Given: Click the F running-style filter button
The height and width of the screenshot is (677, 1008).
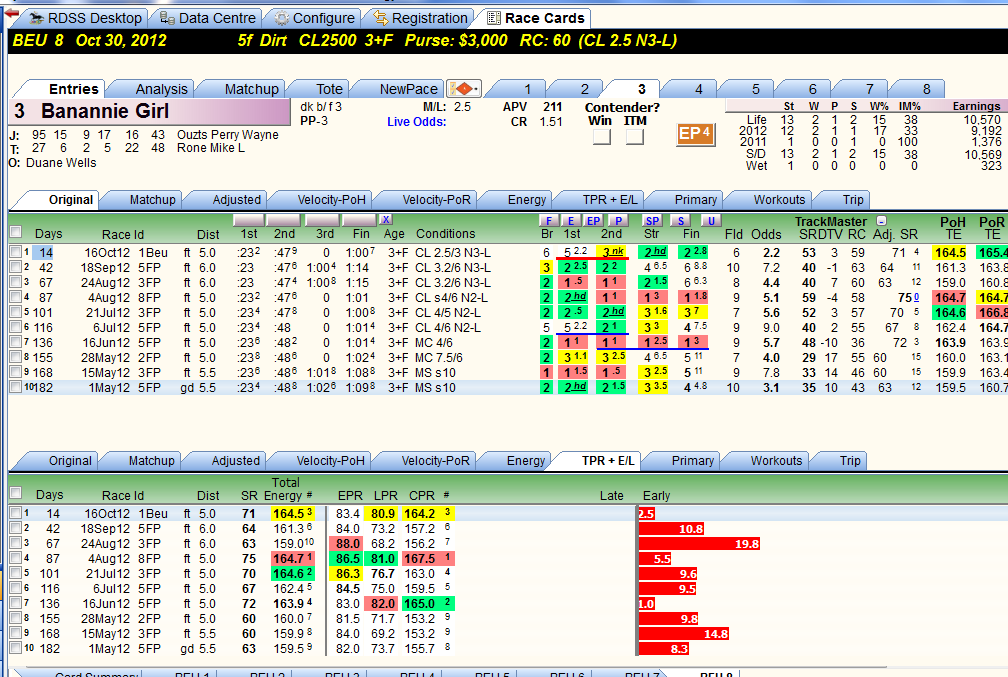Looking at the screenshot, I should click(548, 221).
